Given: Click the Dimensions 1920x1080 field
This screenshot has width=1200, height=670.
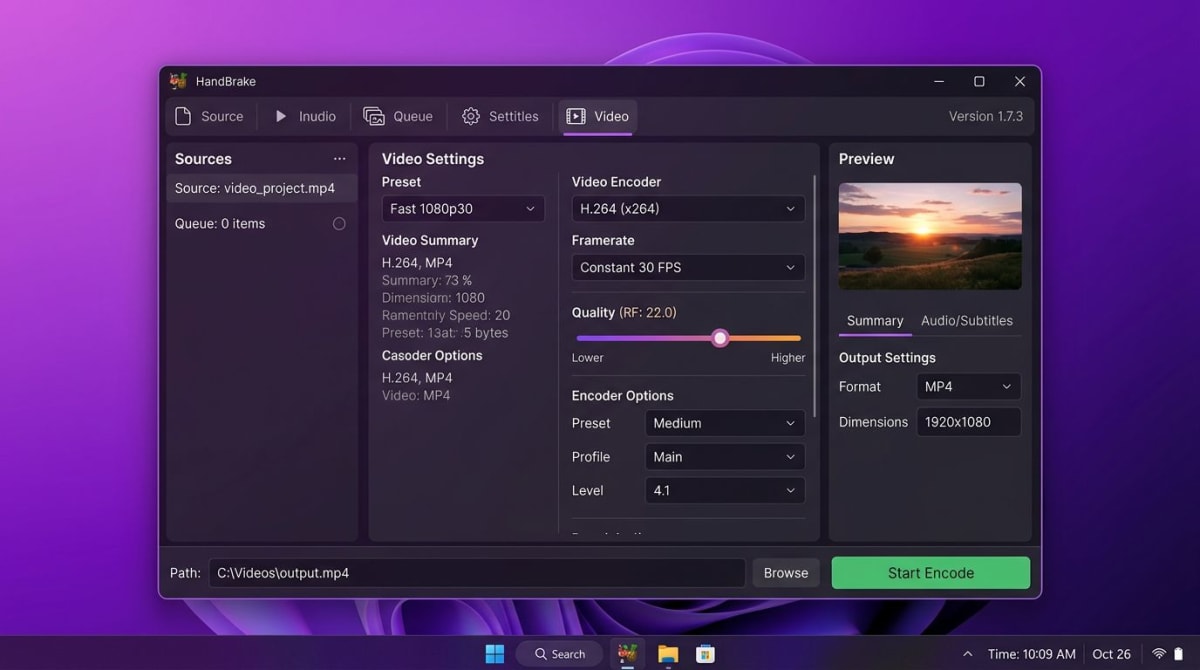Looking at the screenshot, I should click(969, 422).
